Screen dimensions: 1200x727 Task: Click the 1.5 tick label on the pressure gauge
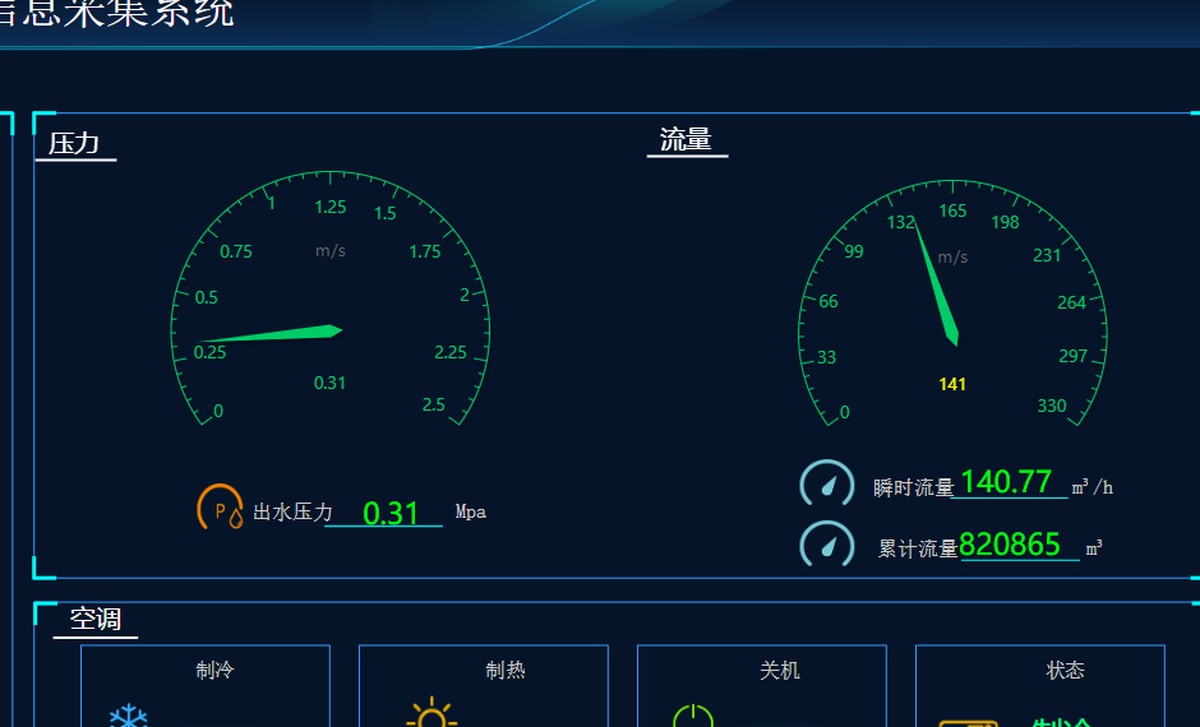(x=385, y=213)
